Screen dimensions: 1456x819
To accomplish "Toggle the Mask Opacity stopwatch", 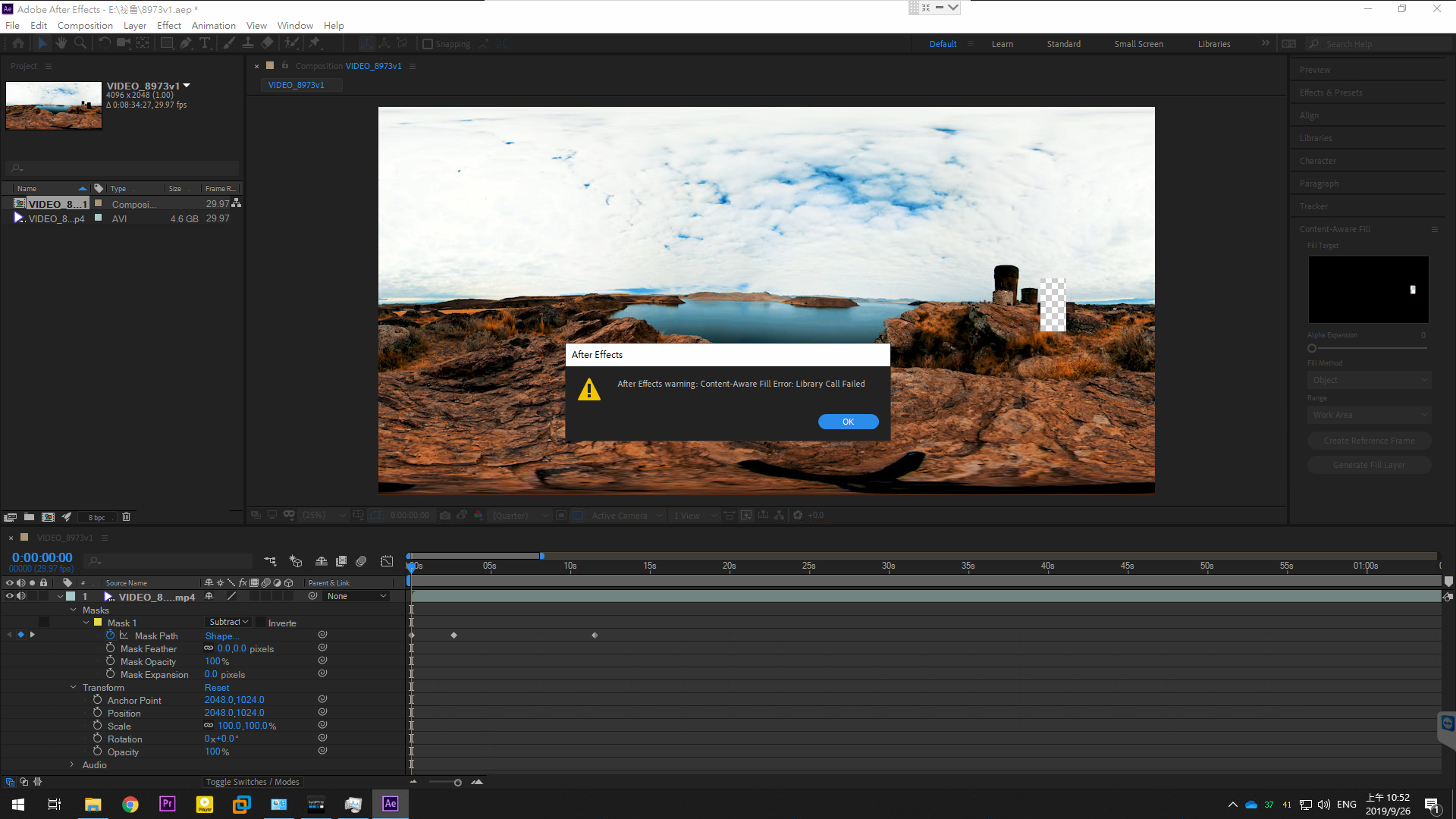I will pyautogui.click(x=111, y=661).
